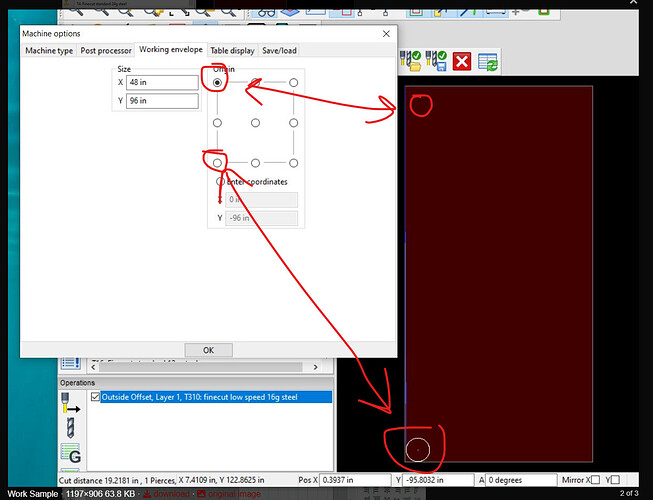
Task: Click the first green-check tool icon
Action: [x=410, y=62]
